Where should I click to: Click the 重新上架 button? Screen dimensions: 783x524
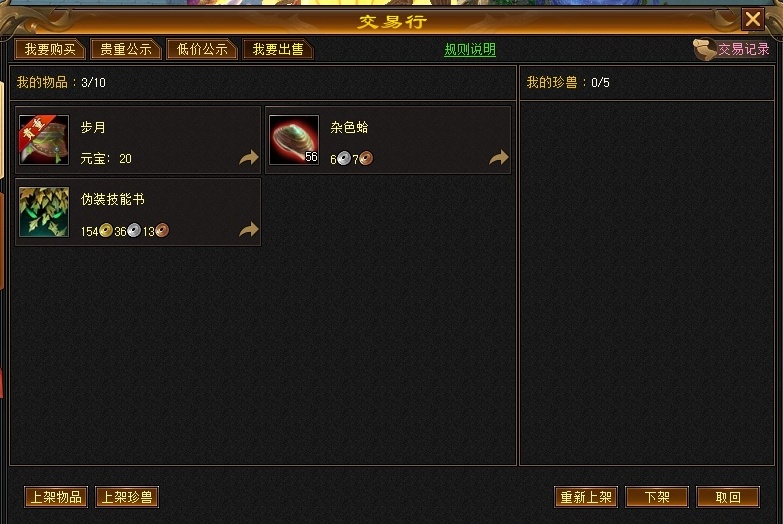(586, 497)
